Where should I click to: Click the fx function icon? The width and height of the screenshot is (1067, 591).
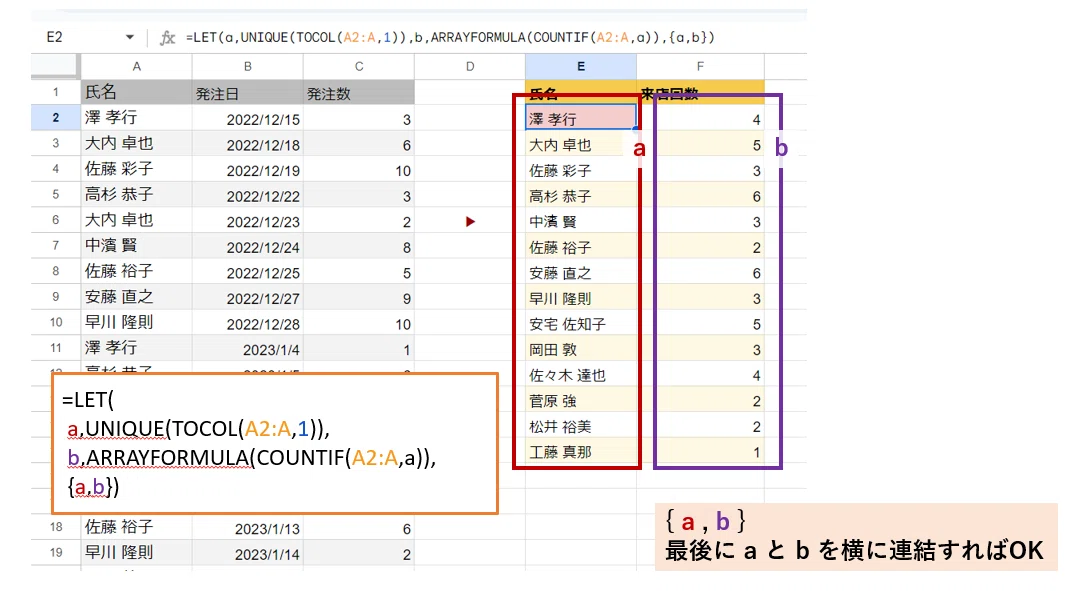click(x=167, y=38)
